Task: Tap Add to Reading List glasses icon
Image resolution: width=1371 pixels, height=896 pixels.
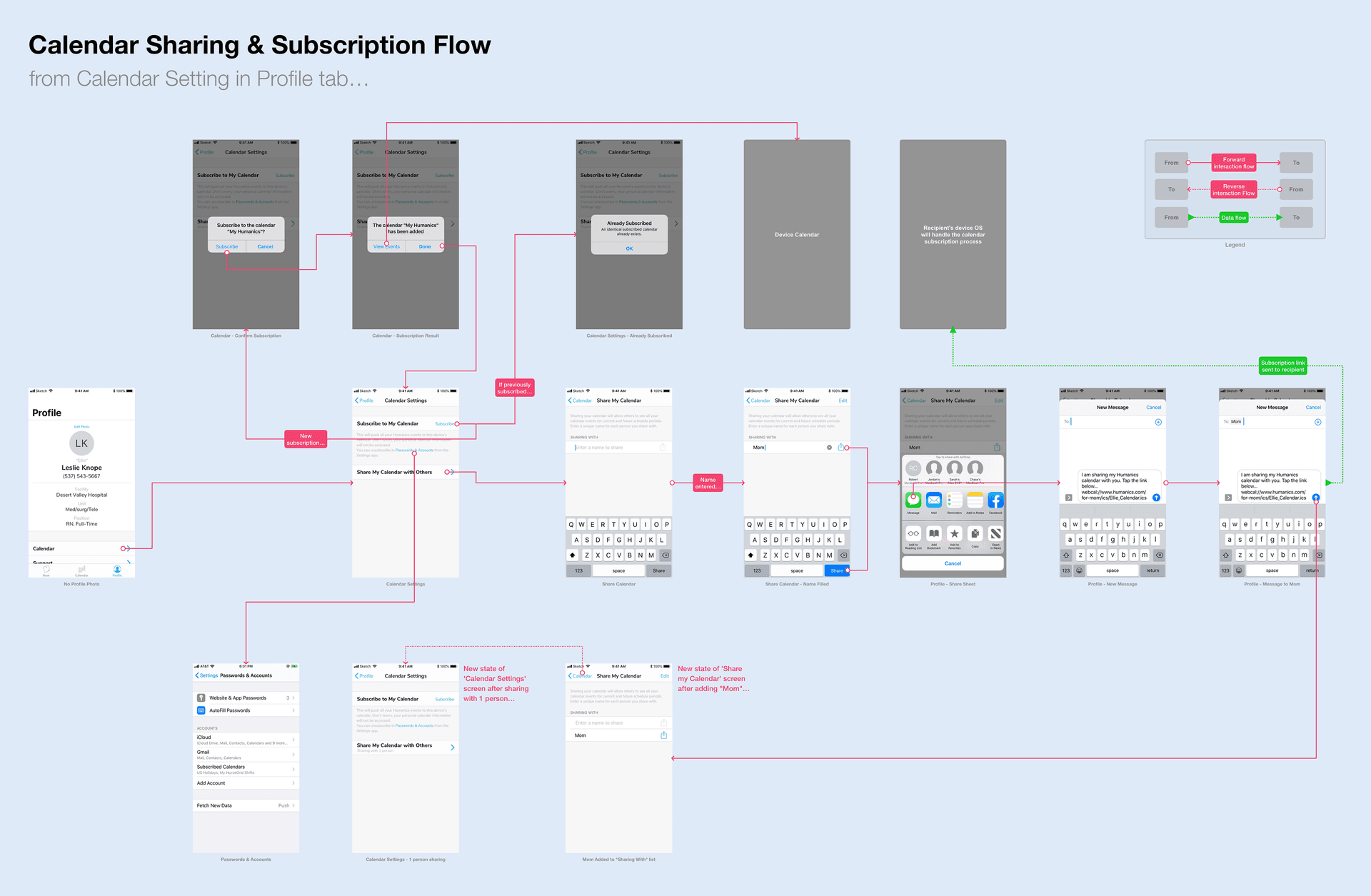Action: [x=913, y=534]
